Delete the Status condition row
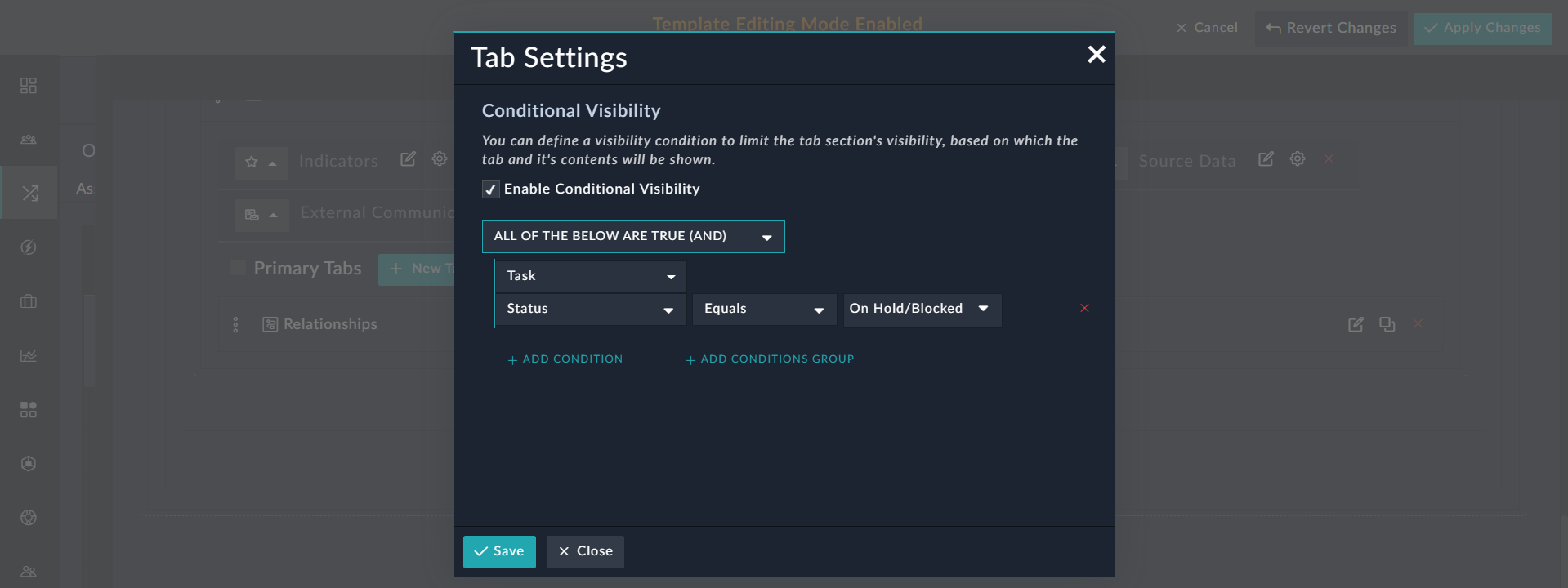This screenshot has height=588, width=1568. tap(1084, 309)
